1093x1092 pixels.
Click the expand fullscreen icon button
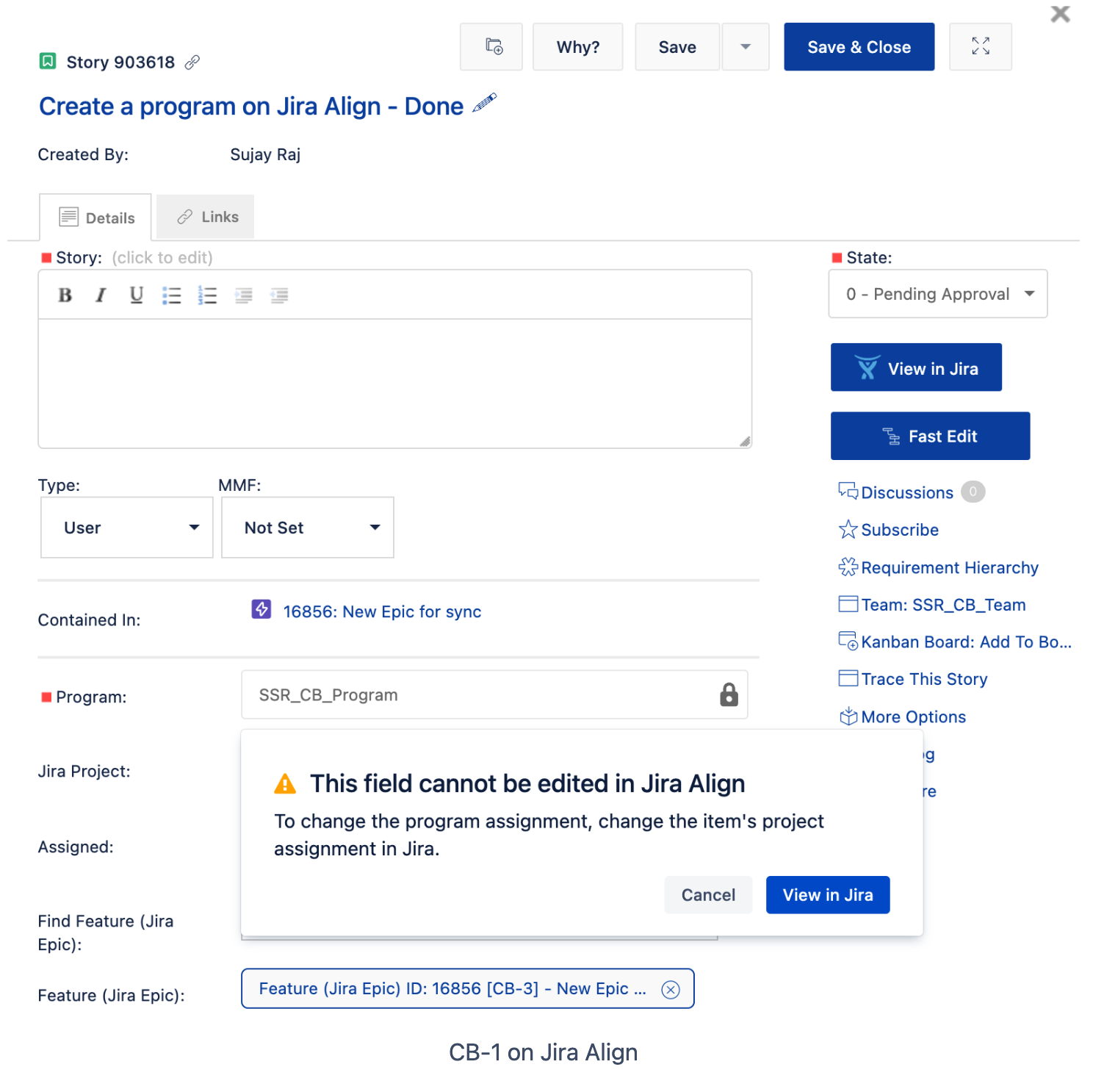tap(980, 47)
